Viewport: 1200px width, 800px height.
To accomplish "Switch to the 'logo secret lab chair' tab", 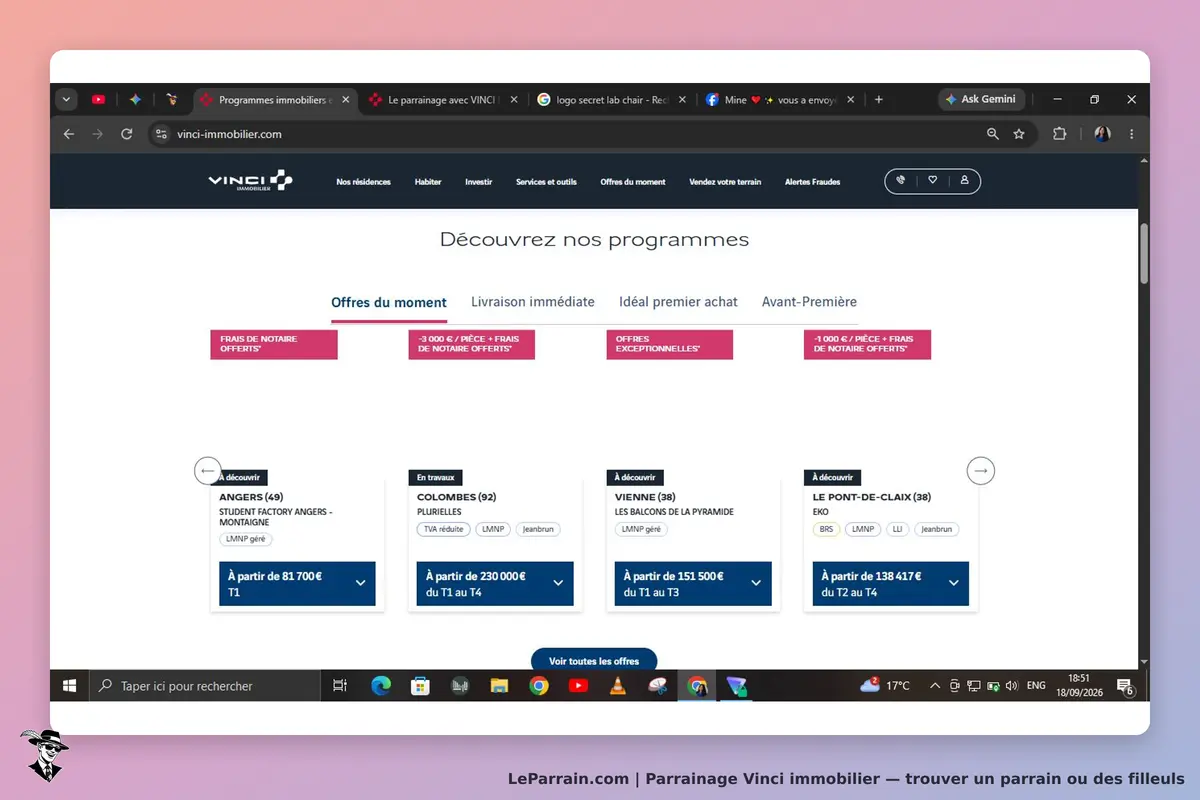I will click(x=612, y=100).
